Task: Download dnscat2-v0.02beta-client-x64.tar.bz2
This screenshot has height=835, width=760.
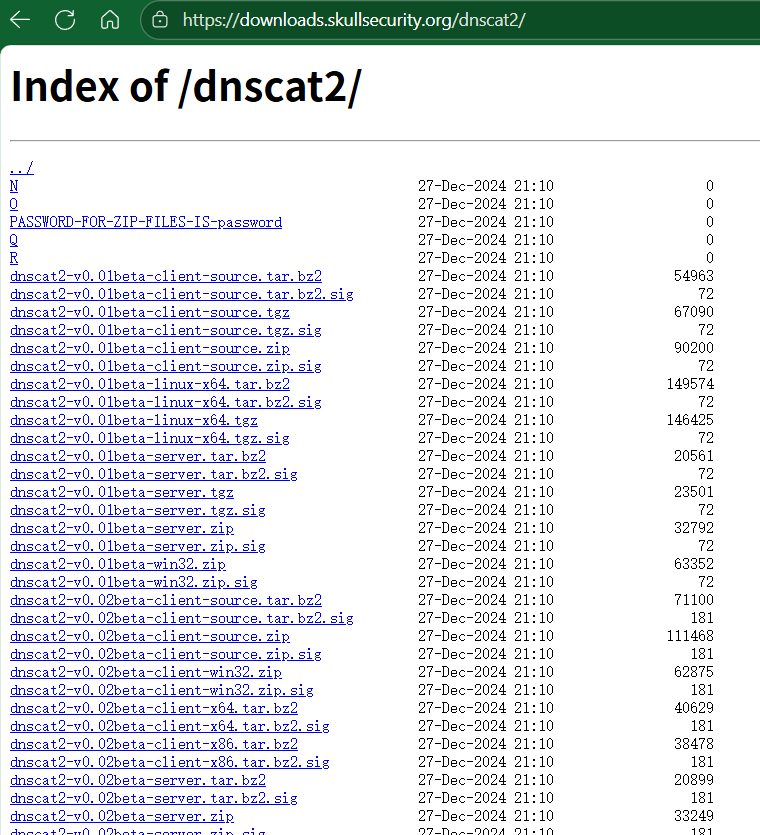Action: 154,708
